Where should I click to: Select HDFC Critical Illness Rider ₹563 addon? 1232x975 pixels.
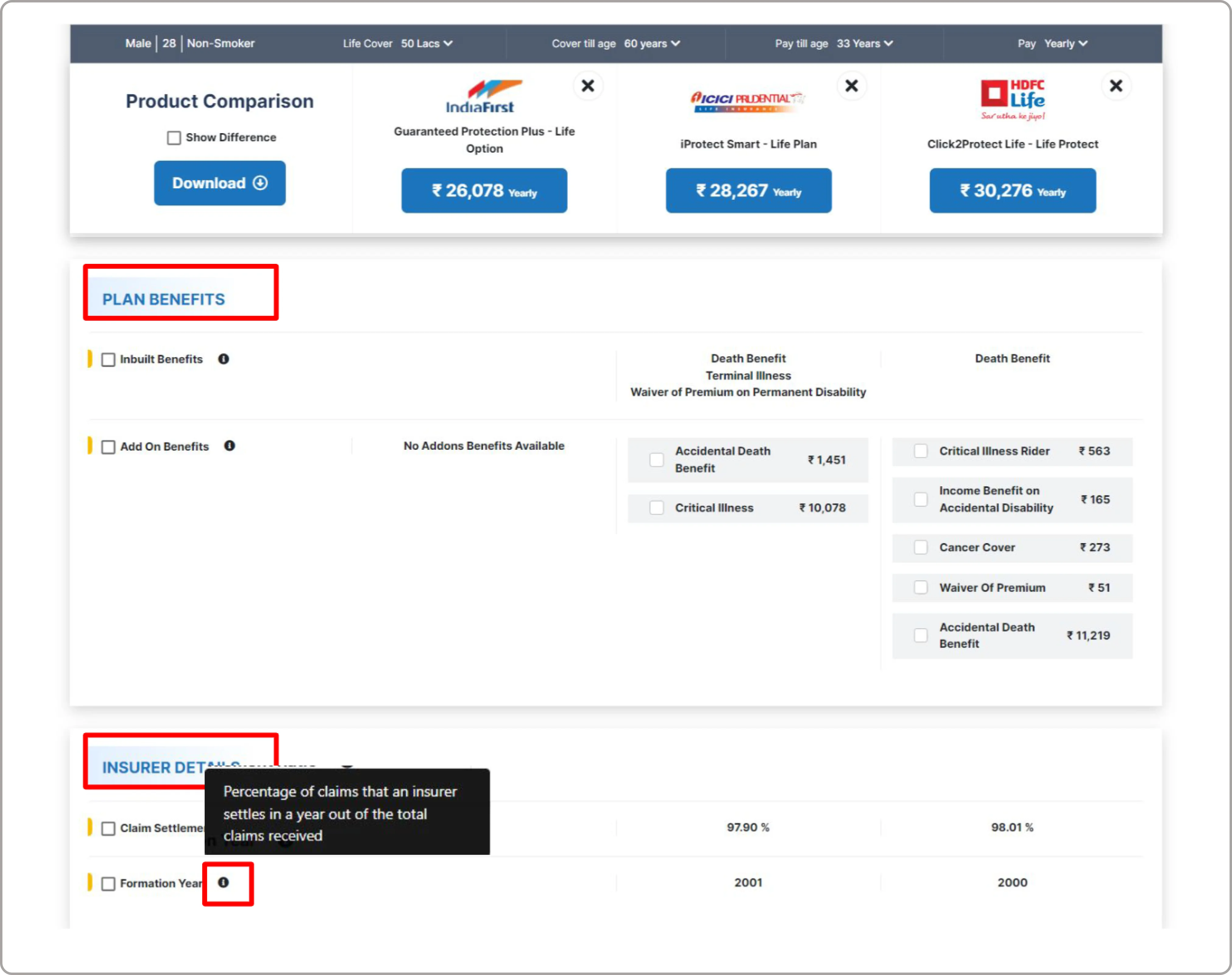[920, 451]
